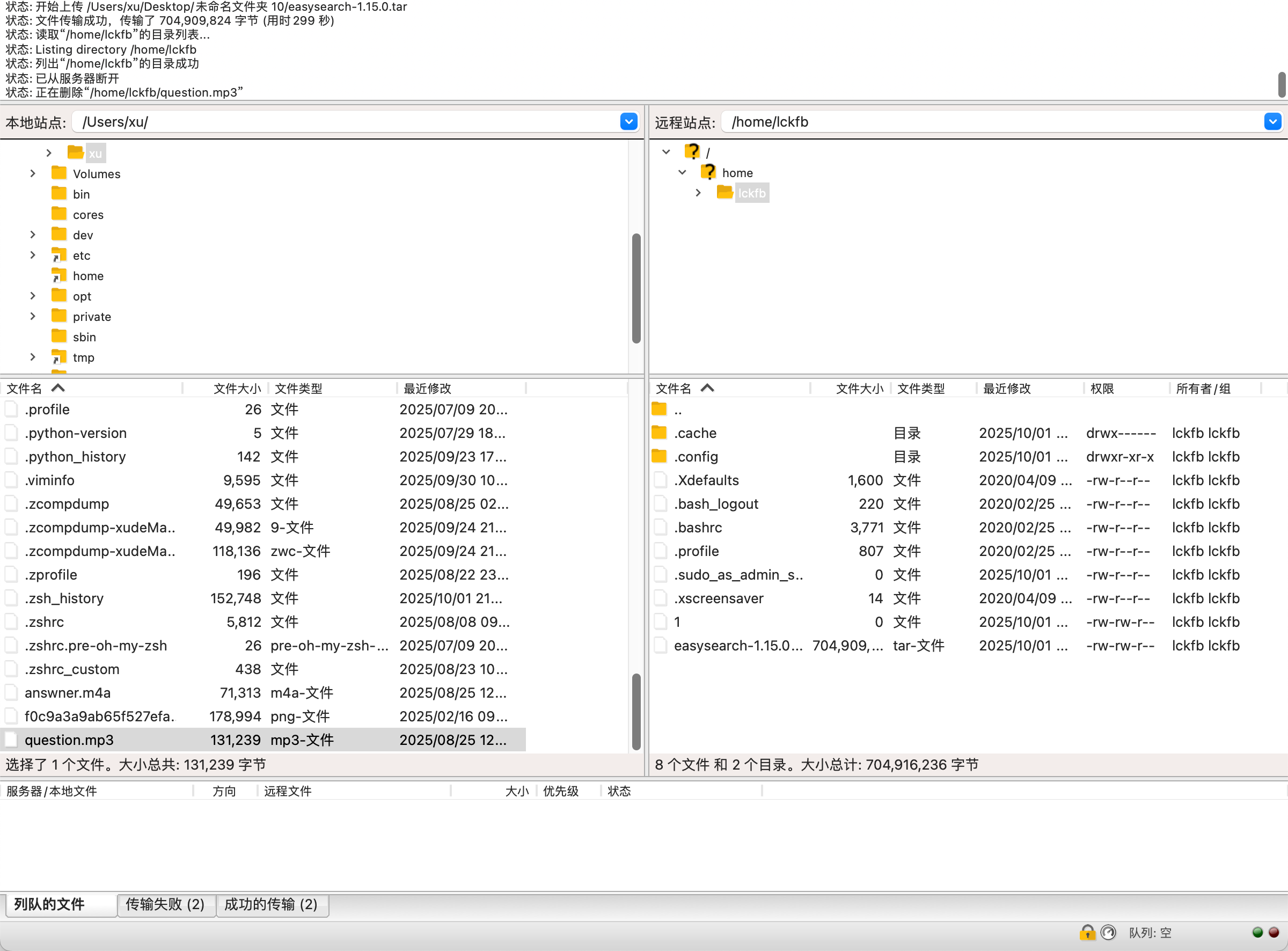Open the remote site path dropdown
This screenshot has height=951, width=1288.
1272,121
